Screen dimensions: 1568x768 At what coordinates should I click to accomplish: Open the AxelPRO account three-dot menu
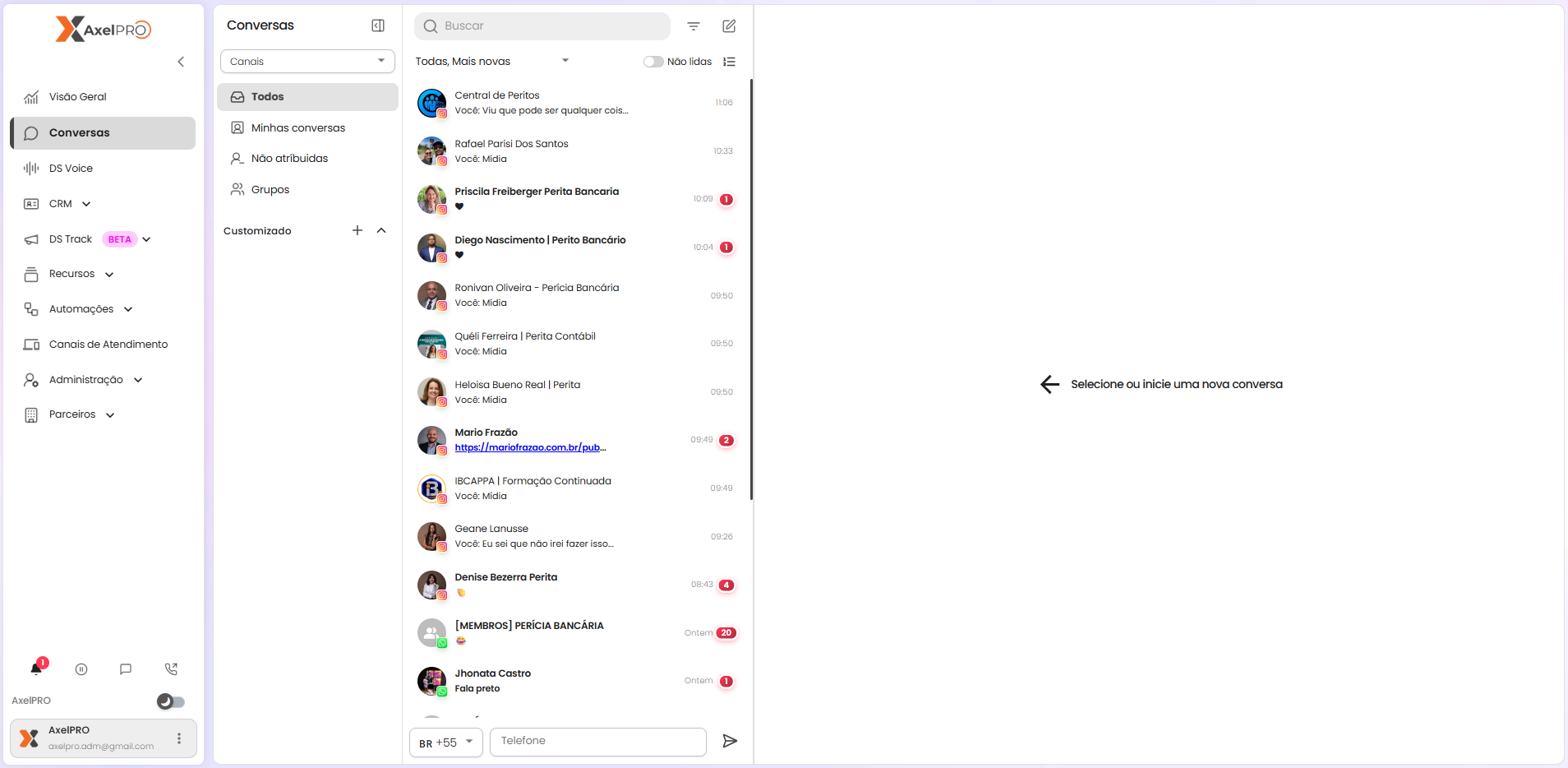click(x=179, y=738)
